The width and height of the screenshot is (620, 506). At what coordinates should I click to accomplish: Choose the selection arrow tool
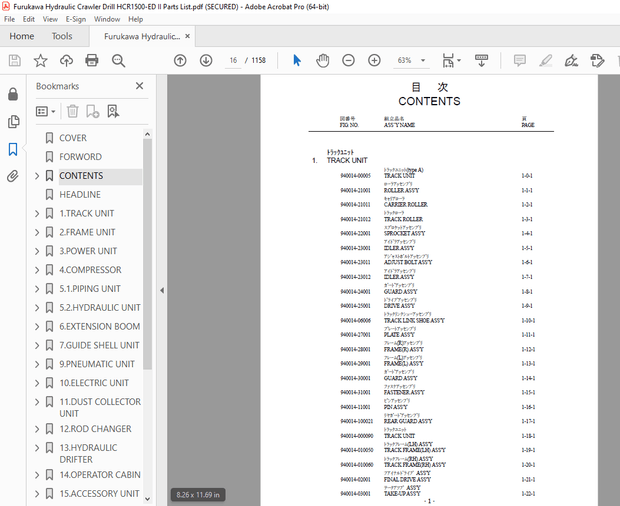pyautogui.click(x=297, y=60)
